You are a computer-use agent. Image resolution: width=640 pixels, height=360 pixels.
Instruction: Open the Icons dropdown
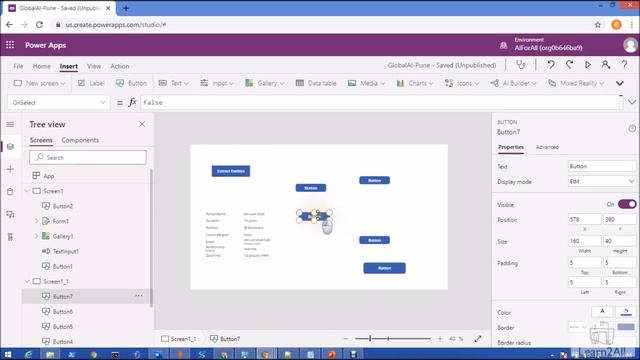click(462, 83)
